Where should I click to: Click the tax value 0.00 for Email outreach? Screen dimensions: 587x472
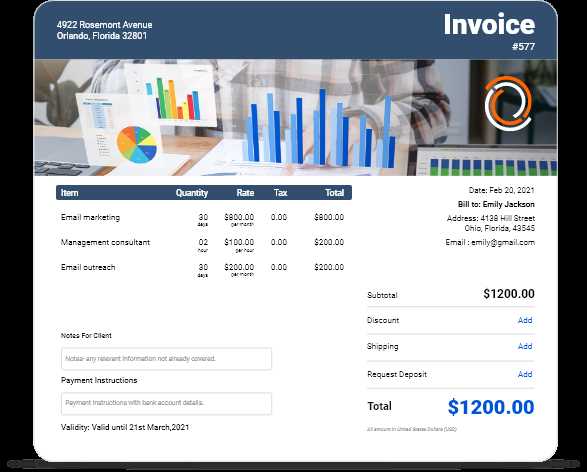(279, 267)
